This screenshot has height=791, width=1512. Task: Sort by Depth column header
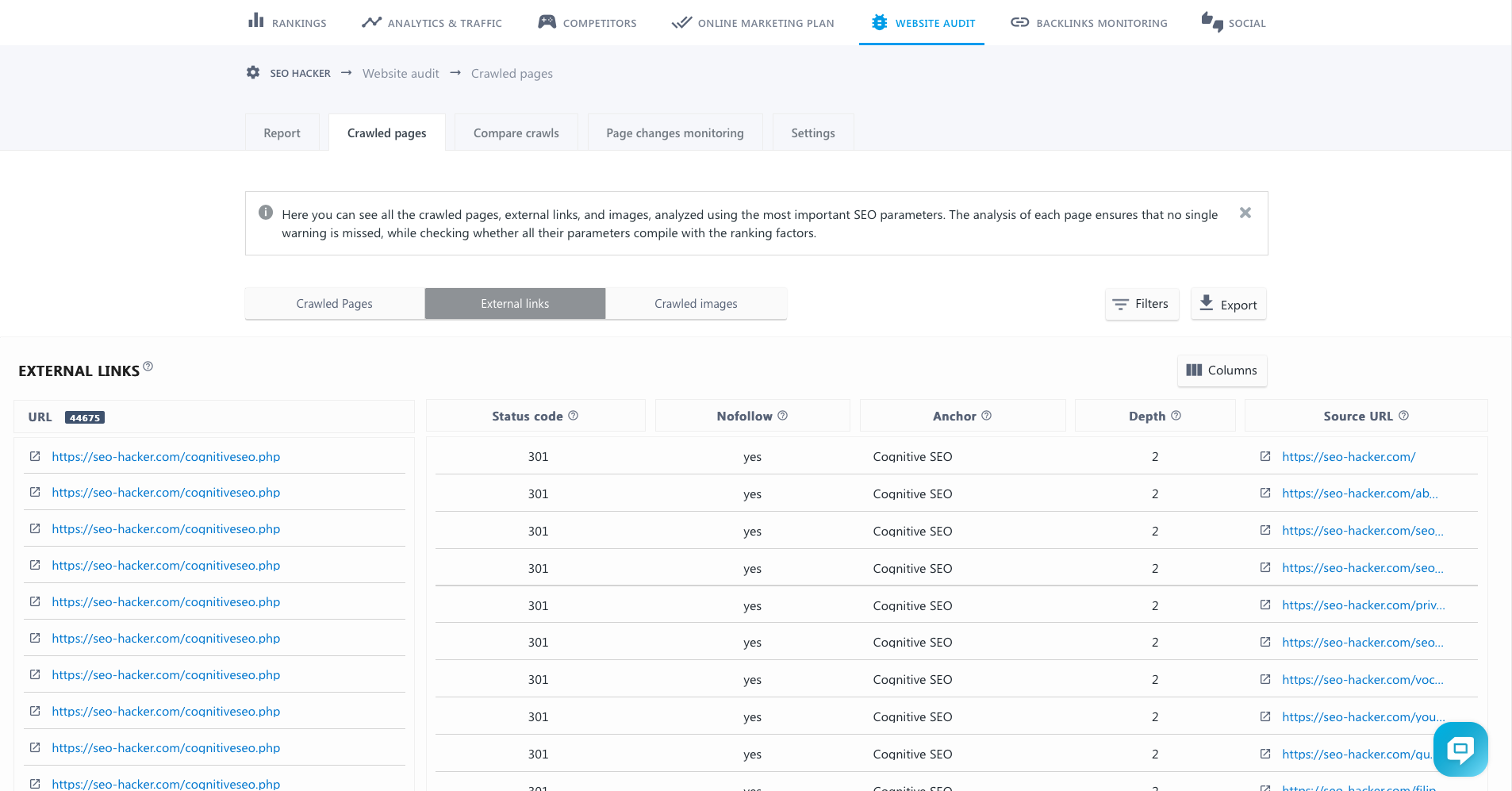[1146, 417]
